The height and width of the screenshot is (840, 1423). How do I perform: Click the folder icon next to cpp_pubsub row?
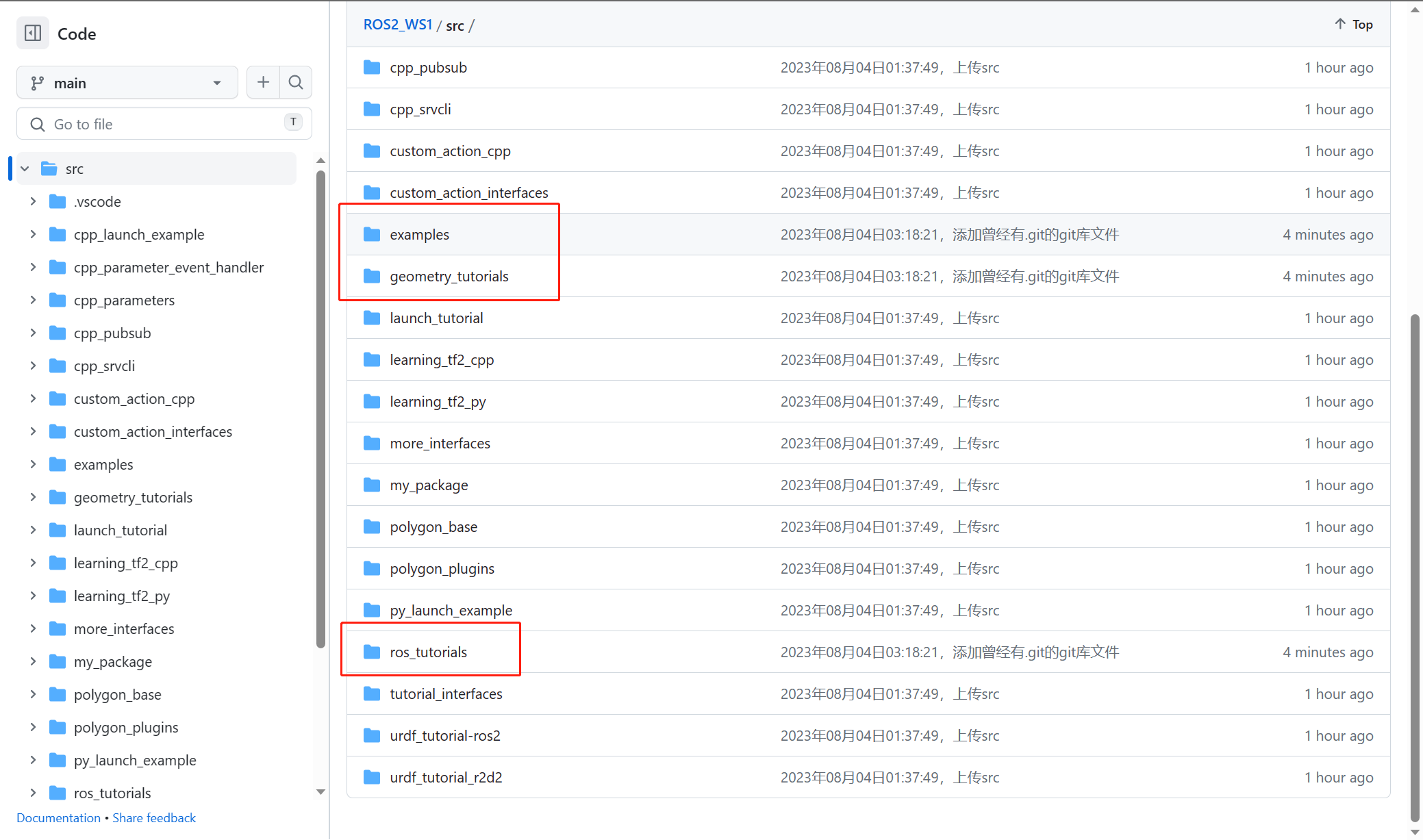click(371, 67)
